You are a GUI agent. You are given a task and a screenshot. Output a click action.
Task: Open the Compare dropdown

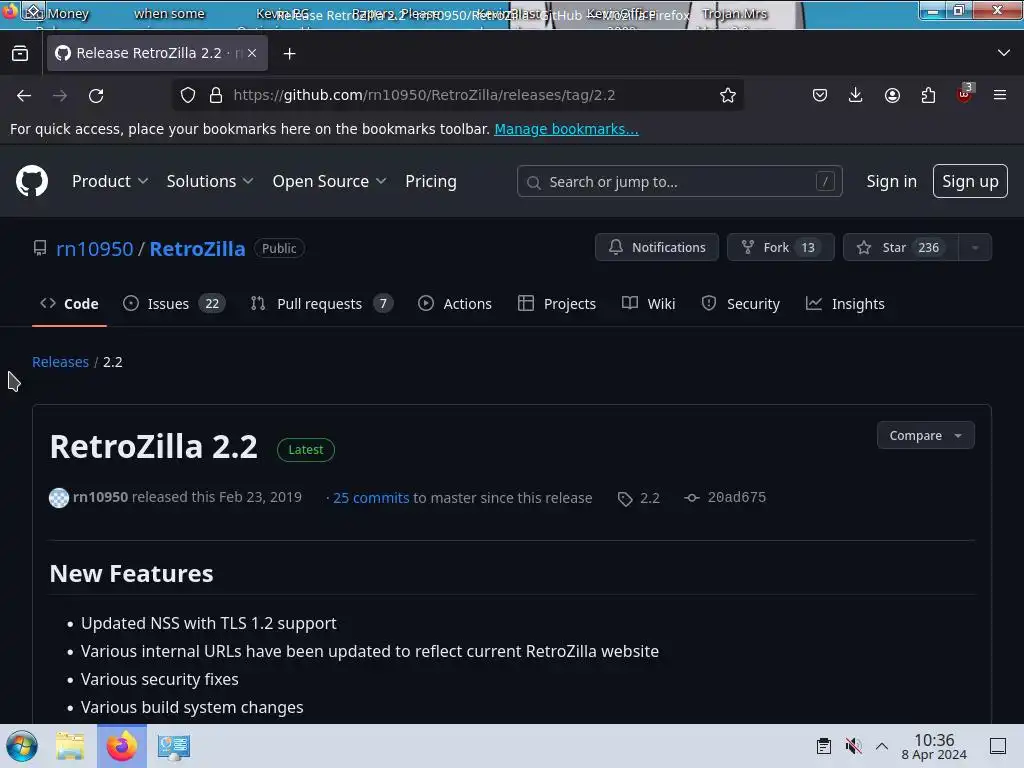pyautogui.click(x=925, y=436)
